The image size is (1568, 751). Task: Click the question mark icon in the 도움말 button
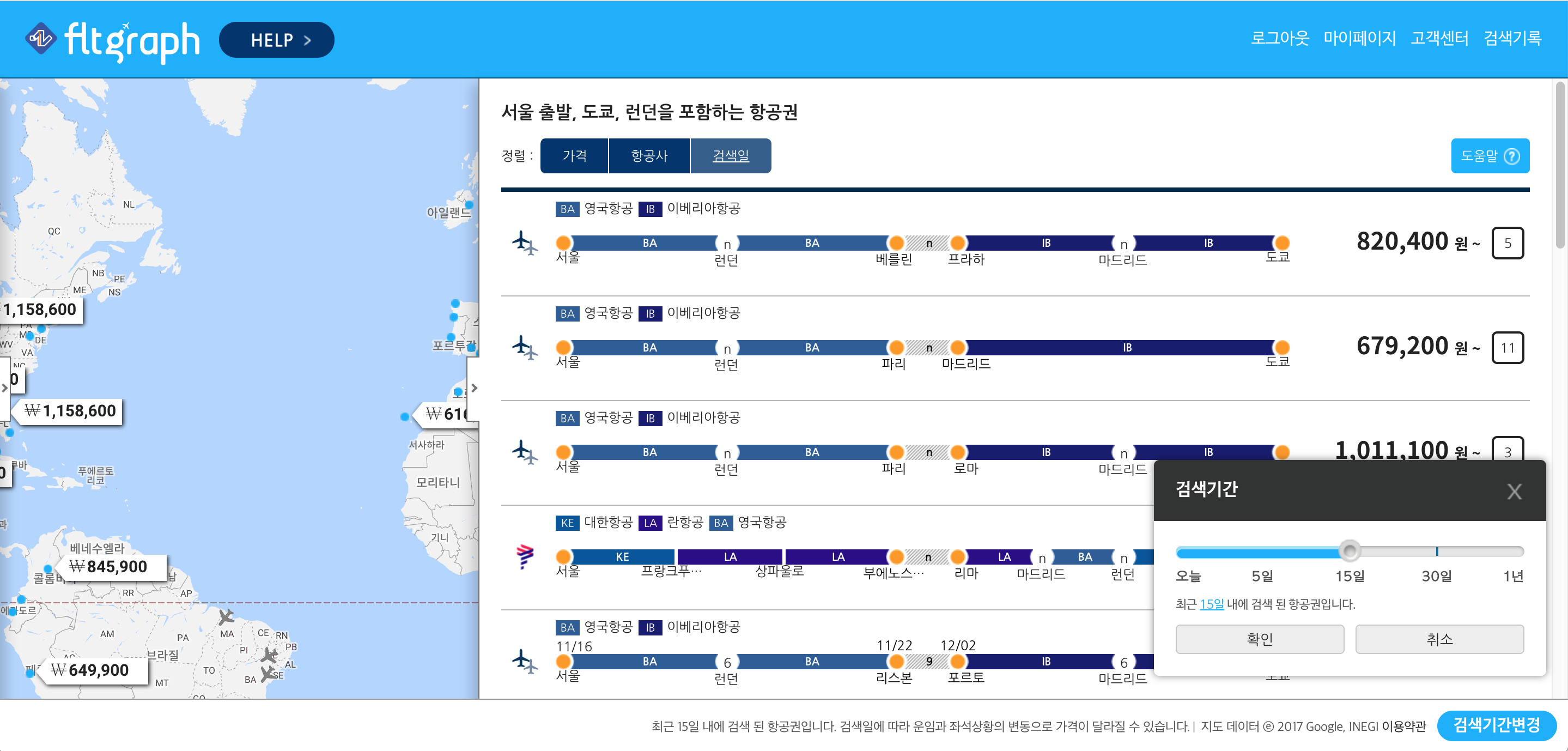[x=1511, y=155]
